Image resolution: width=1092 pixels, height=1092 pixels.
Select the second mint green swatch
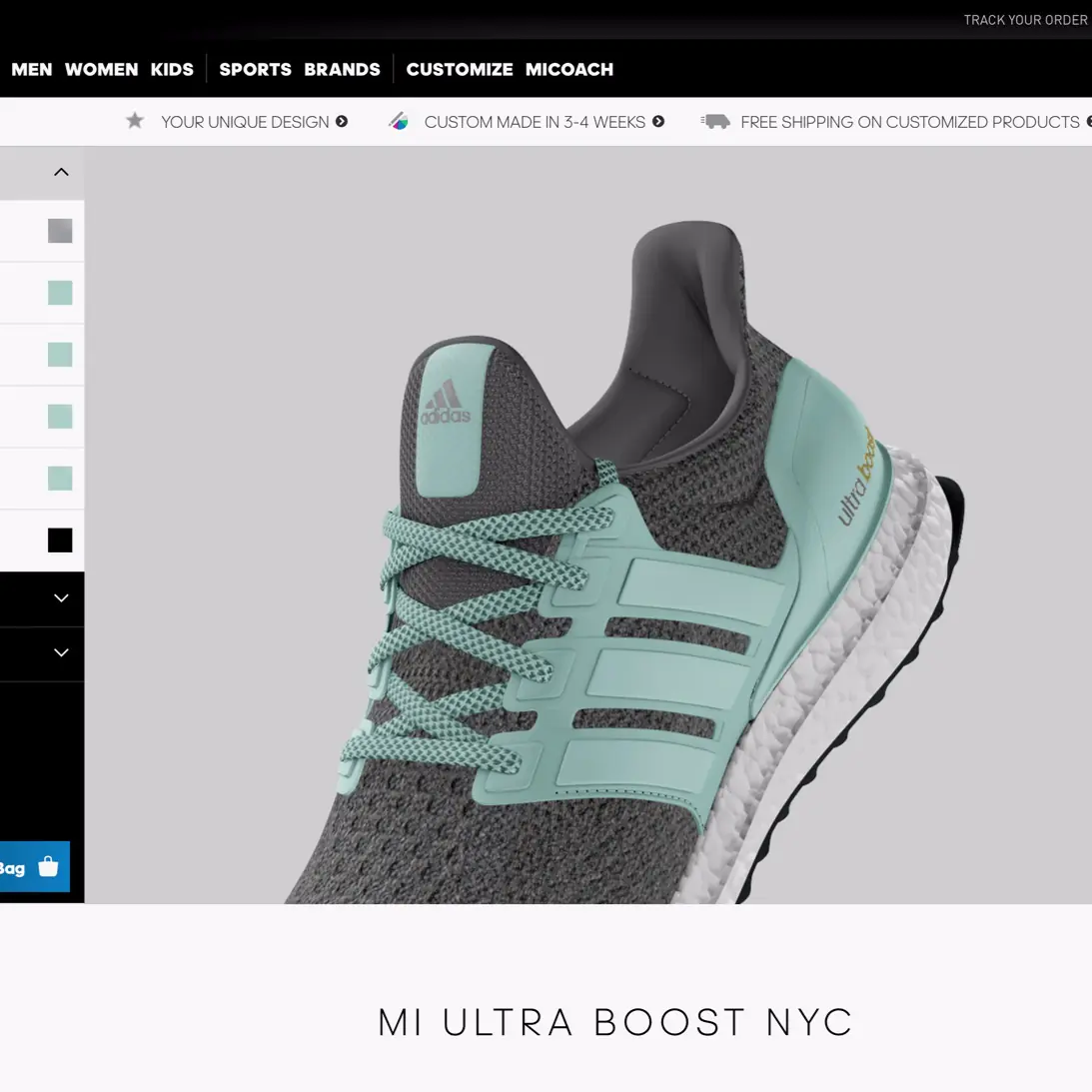point(60,355)
